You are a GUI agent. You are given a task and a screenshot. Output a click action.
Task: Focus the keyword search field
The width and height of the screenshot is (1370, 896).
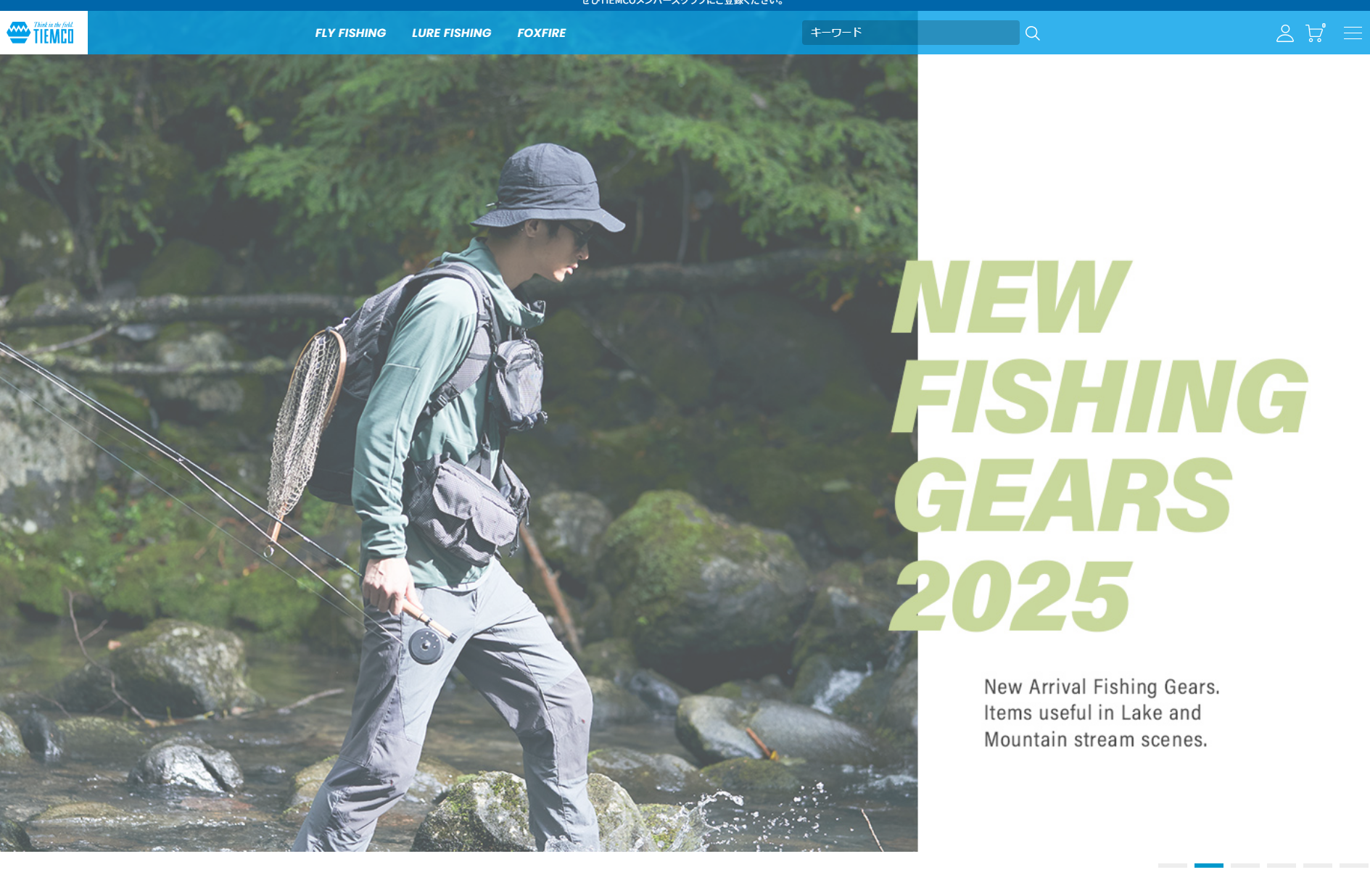pos(910,33)
